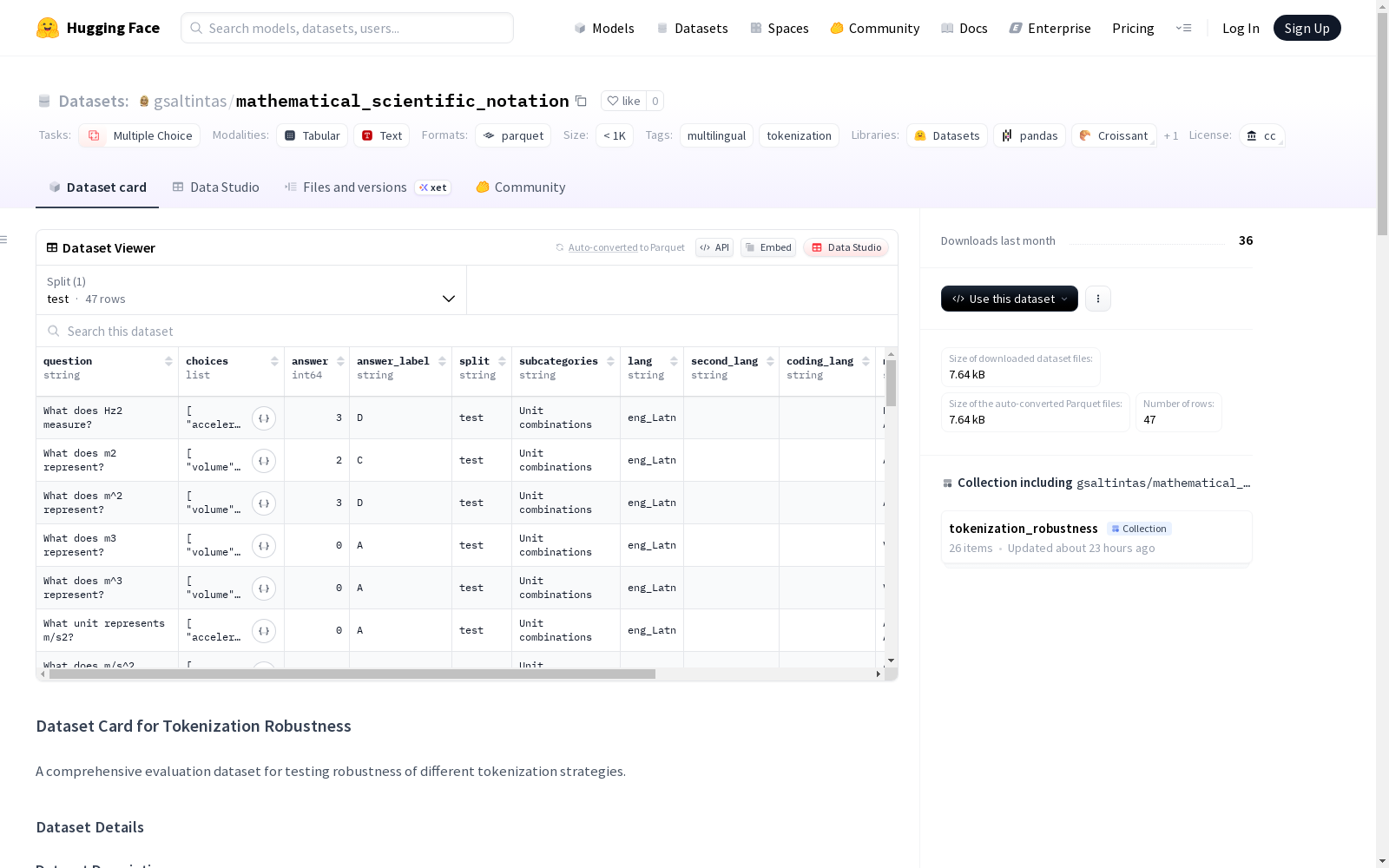Show the +1 additional libraries

pos(1171,135)
